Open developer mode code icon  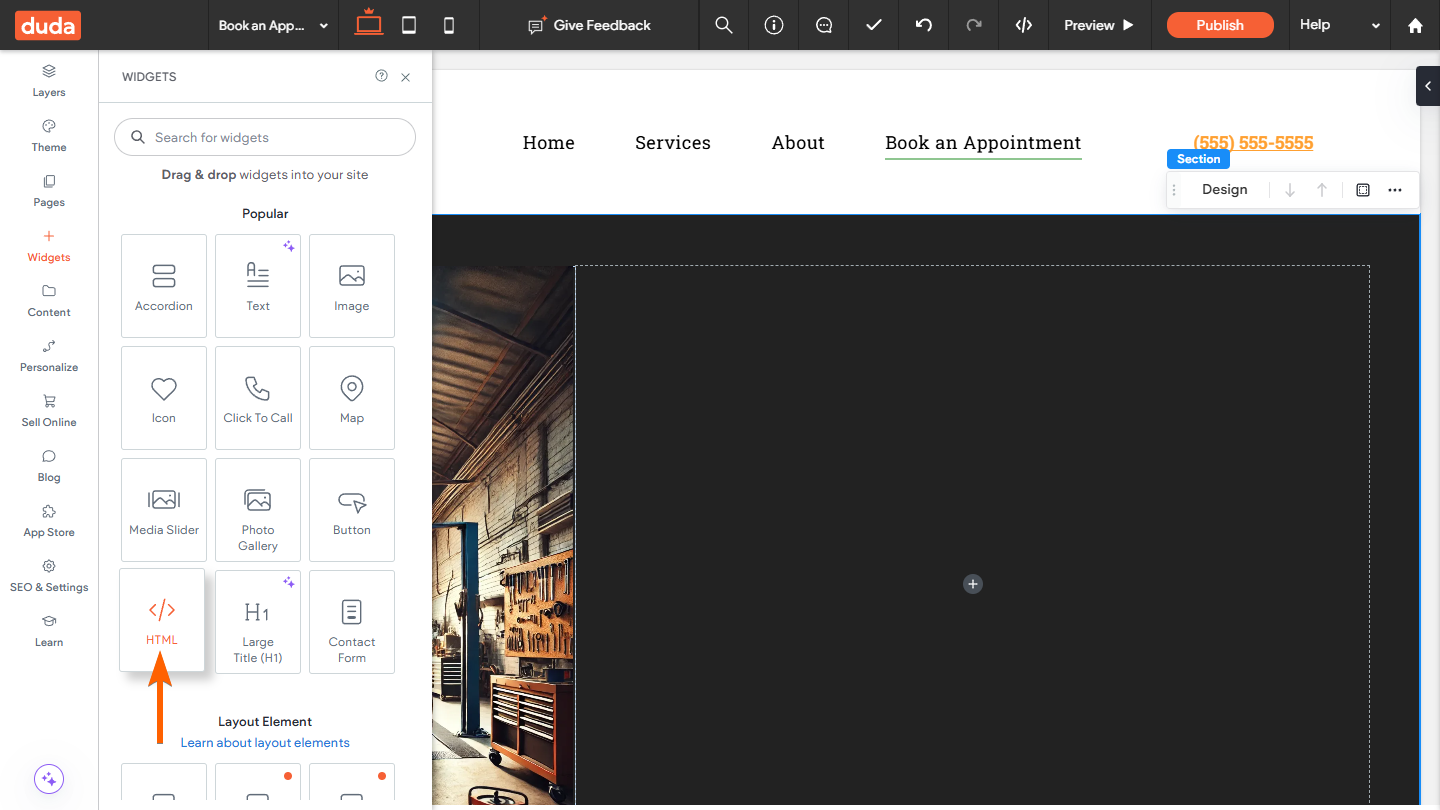coord(1023,25)
